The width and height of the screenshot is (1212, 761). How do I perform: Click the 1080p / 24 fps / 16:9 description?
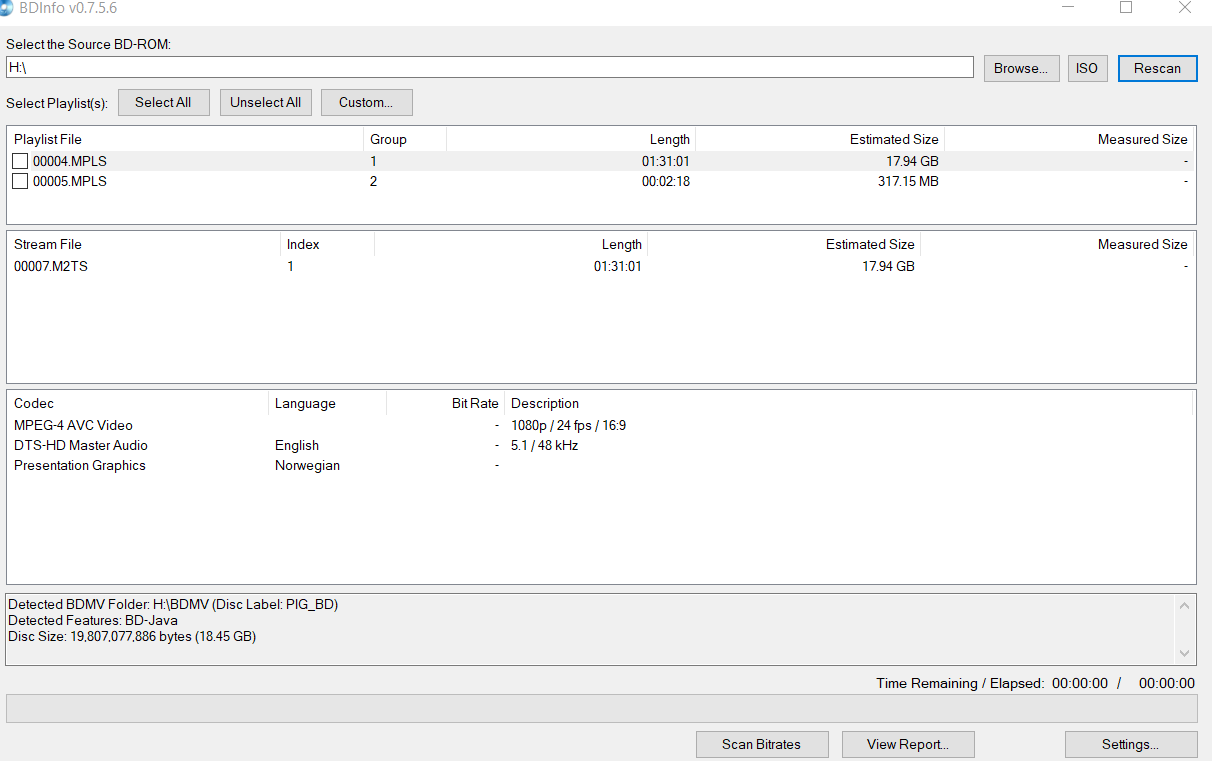(x=569, y=425)
